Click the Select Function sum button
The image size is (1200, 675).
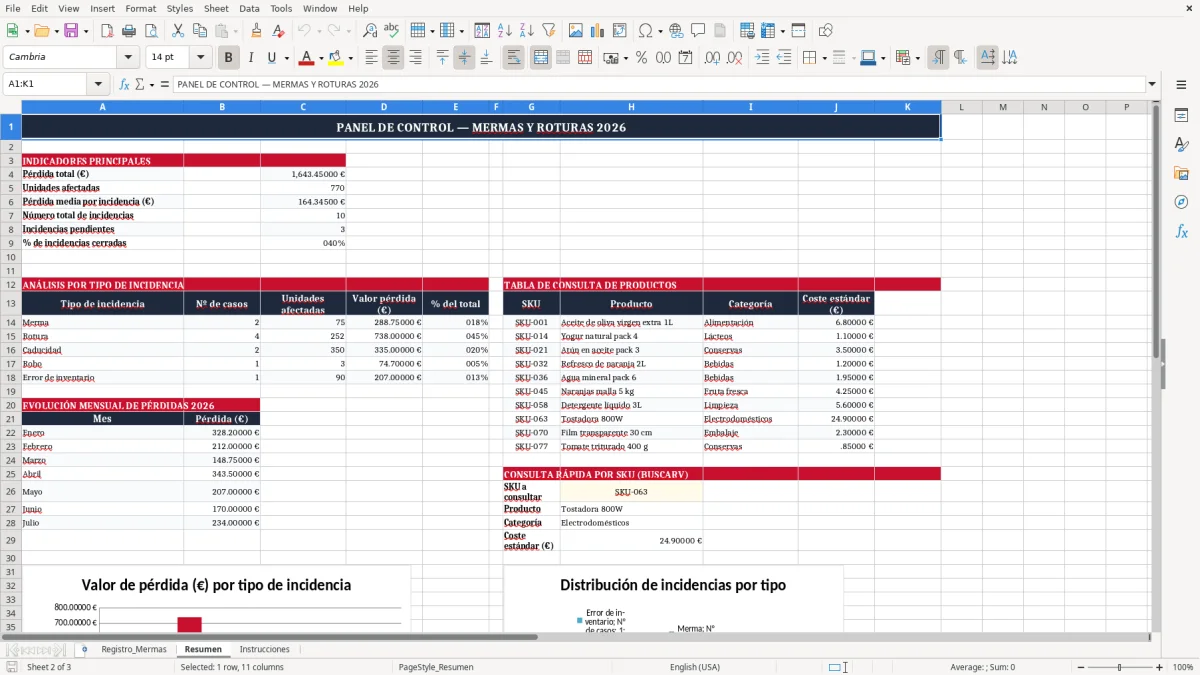139,84
